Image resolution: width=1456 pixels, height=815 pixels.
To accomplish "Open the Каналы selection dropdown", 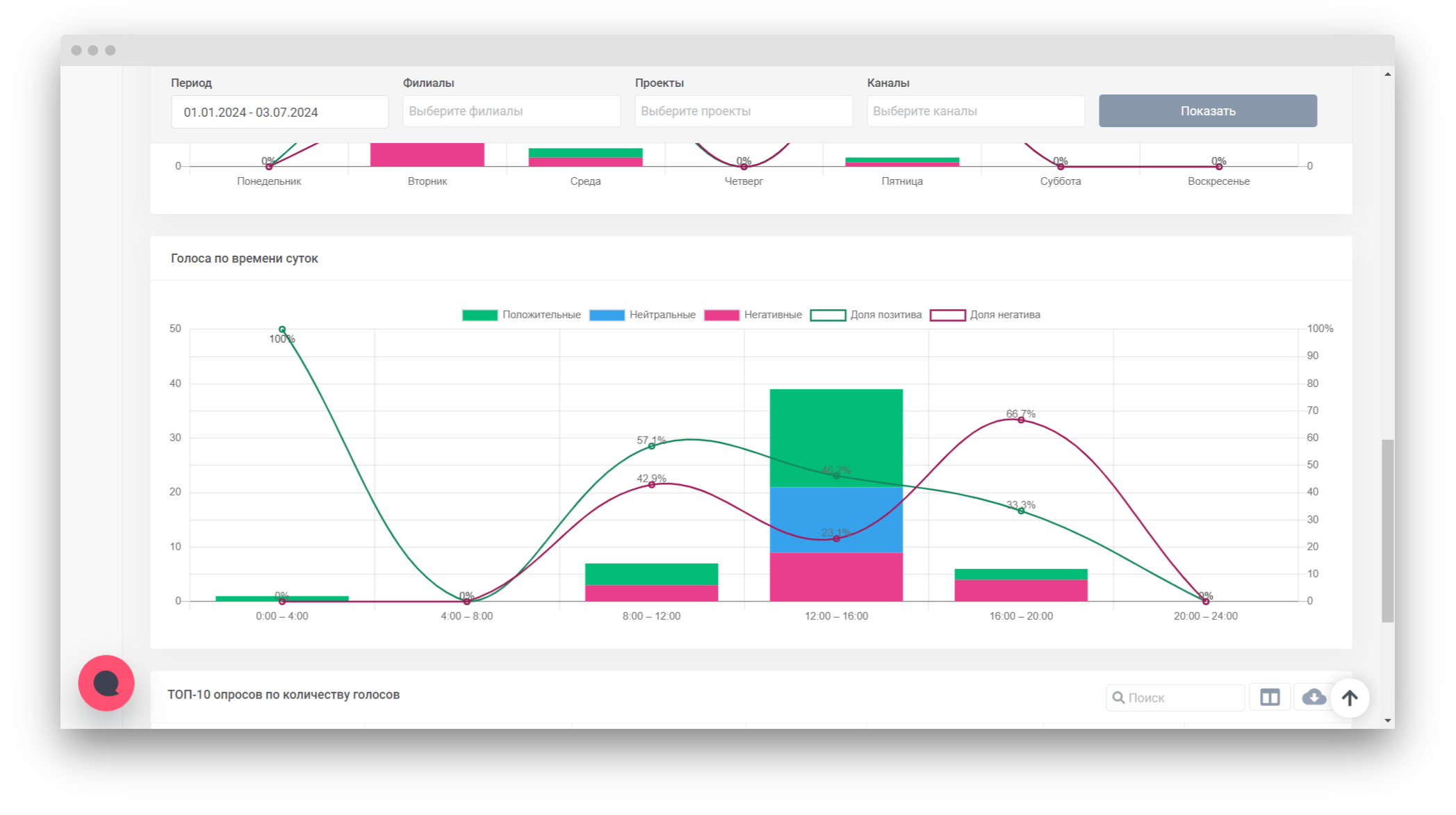I will pyautogui.click(x=976, y=111).
